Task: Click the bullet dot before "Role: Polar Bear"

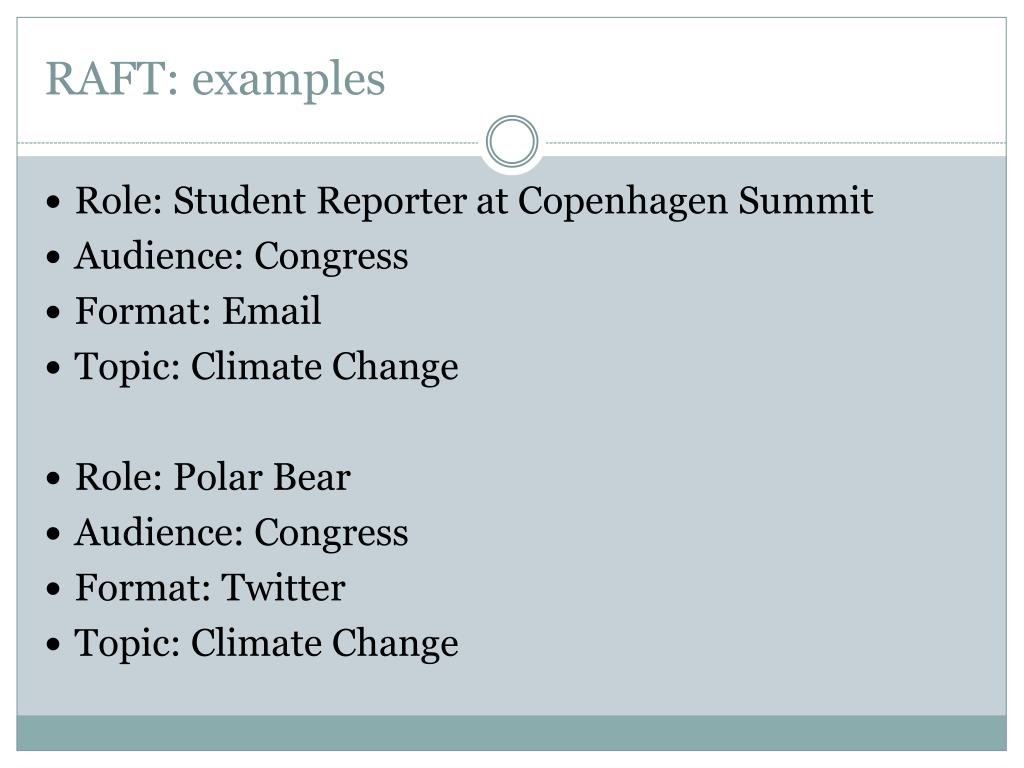Action: click(54, 478)
